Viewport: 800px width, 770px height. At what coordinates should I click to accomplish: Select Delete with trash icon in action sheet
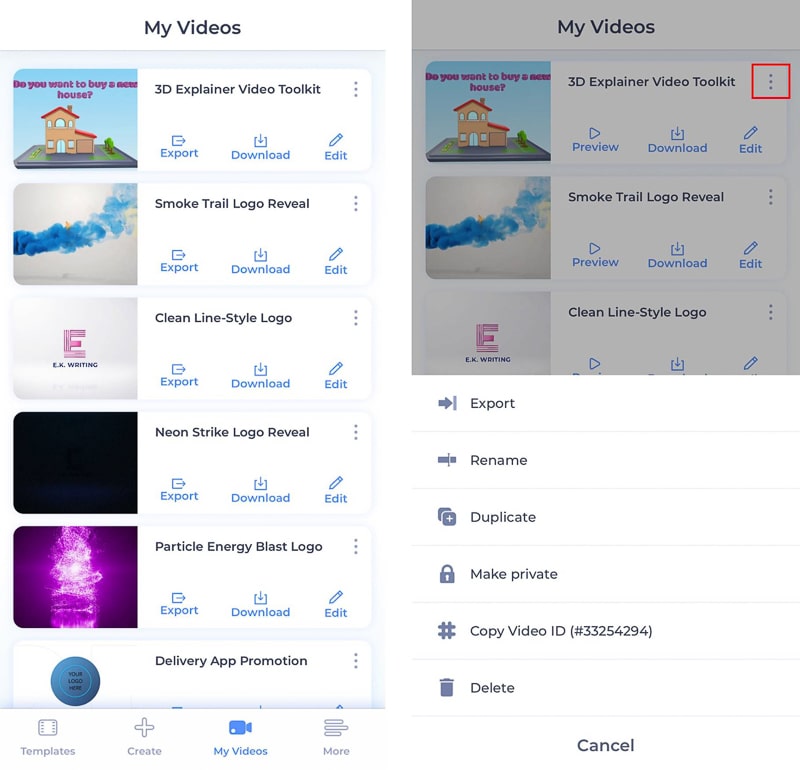click(491, 688)
